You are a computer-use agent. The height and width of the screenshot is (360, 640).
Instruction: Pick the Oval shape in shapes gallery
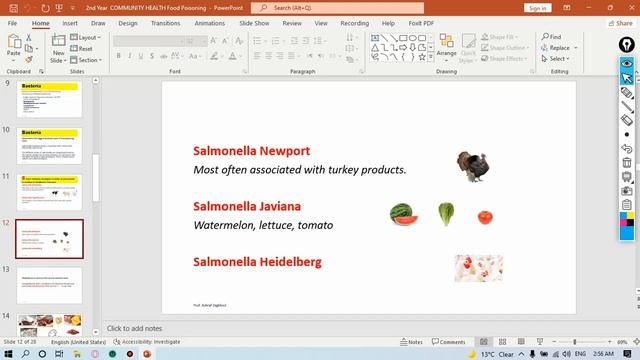[413, 38]
